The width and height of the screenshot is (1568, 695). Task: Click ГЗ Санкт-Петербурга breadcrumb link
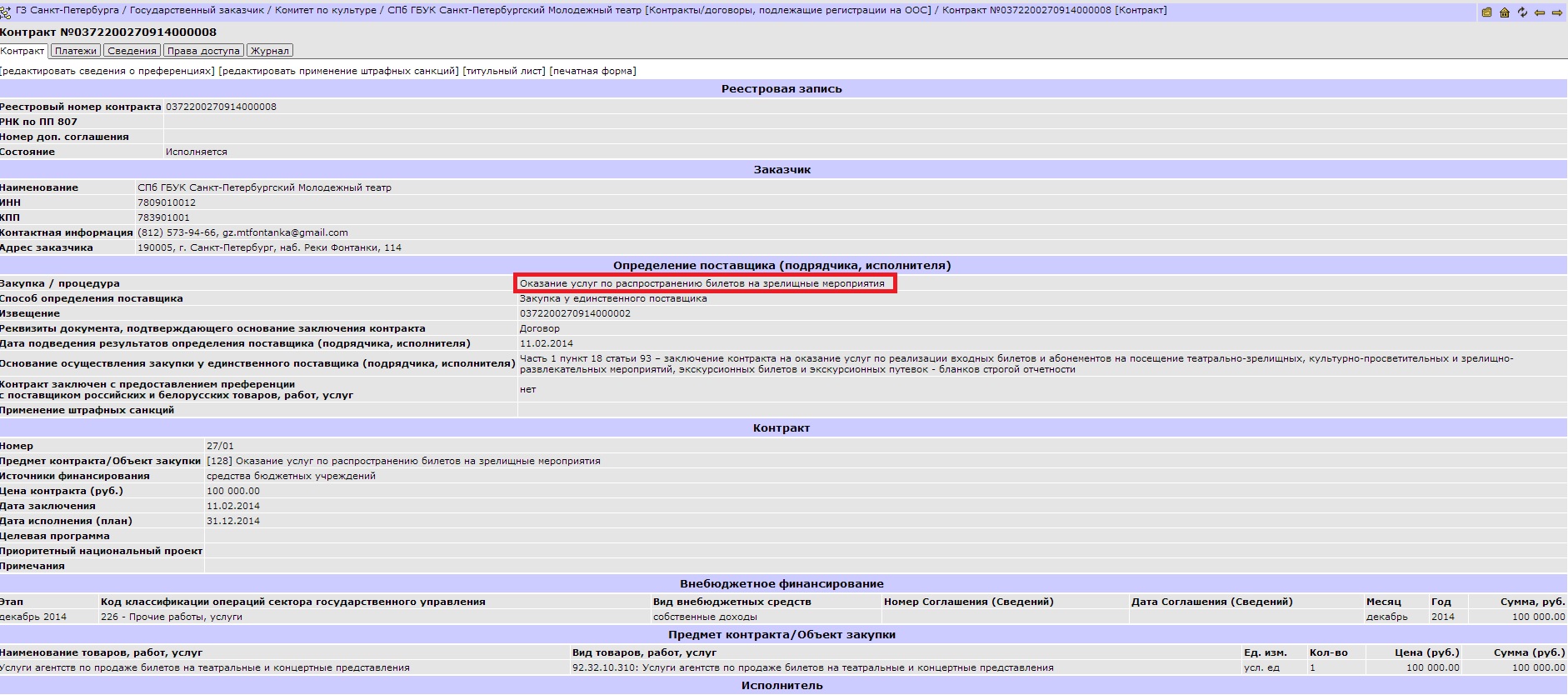67,10
